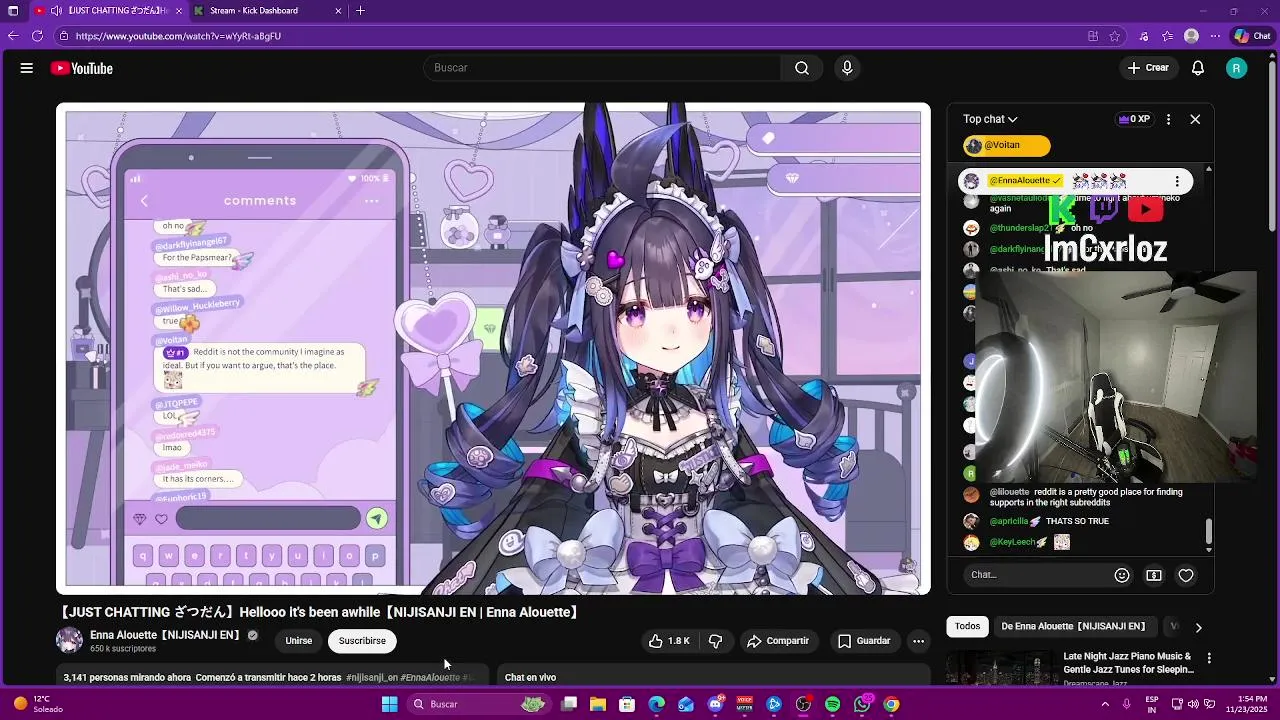Open the chat emoji picker
The width and height of the screenshot is (1280, 720).
[x=1122, y=575]
